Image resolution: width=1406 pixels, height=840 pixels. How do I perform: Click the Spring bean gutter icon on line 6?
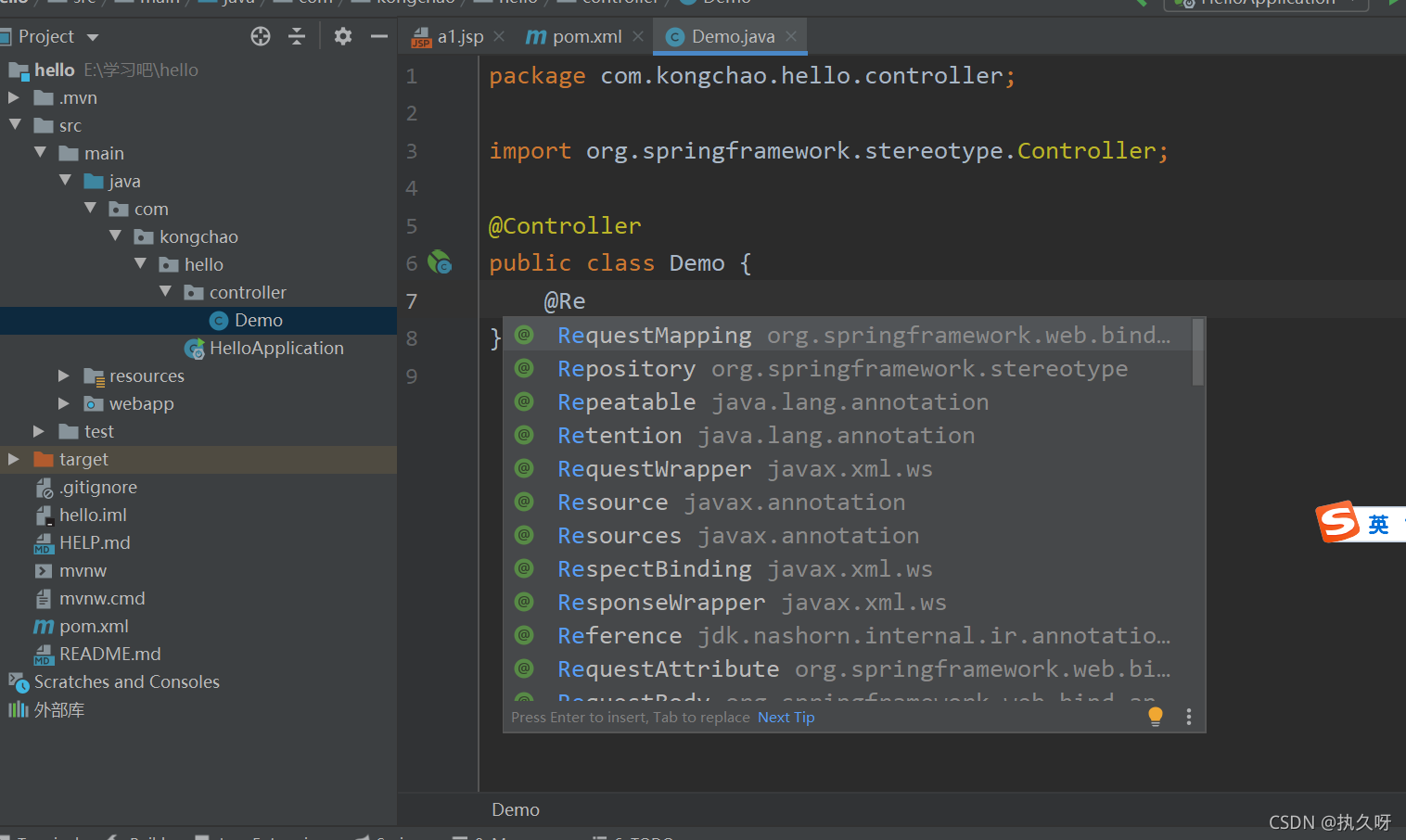tap(439, 263)
